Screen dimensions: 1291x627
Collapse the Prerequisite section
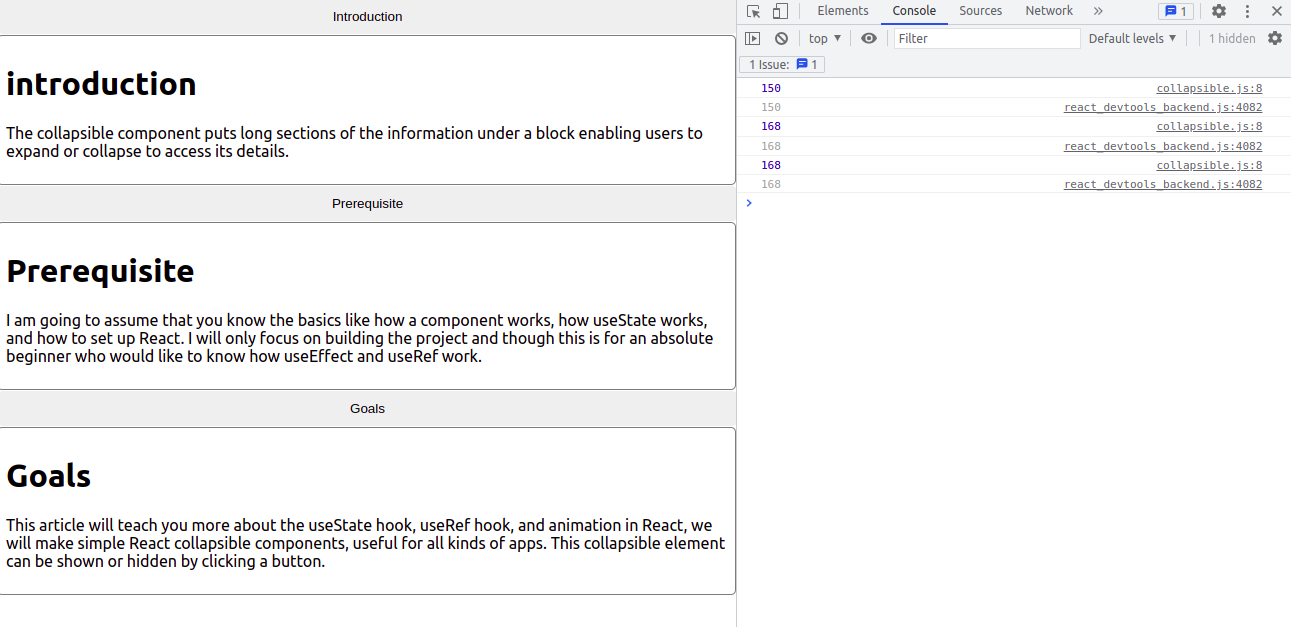(x=367, y=204)
